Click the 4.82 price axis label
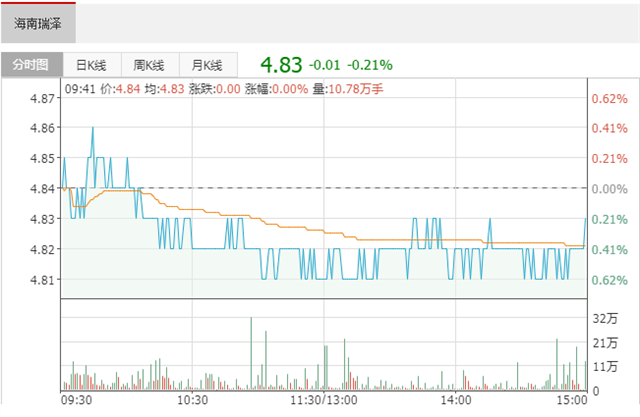This screenshot has height=417, width=640. pos(42,249)
